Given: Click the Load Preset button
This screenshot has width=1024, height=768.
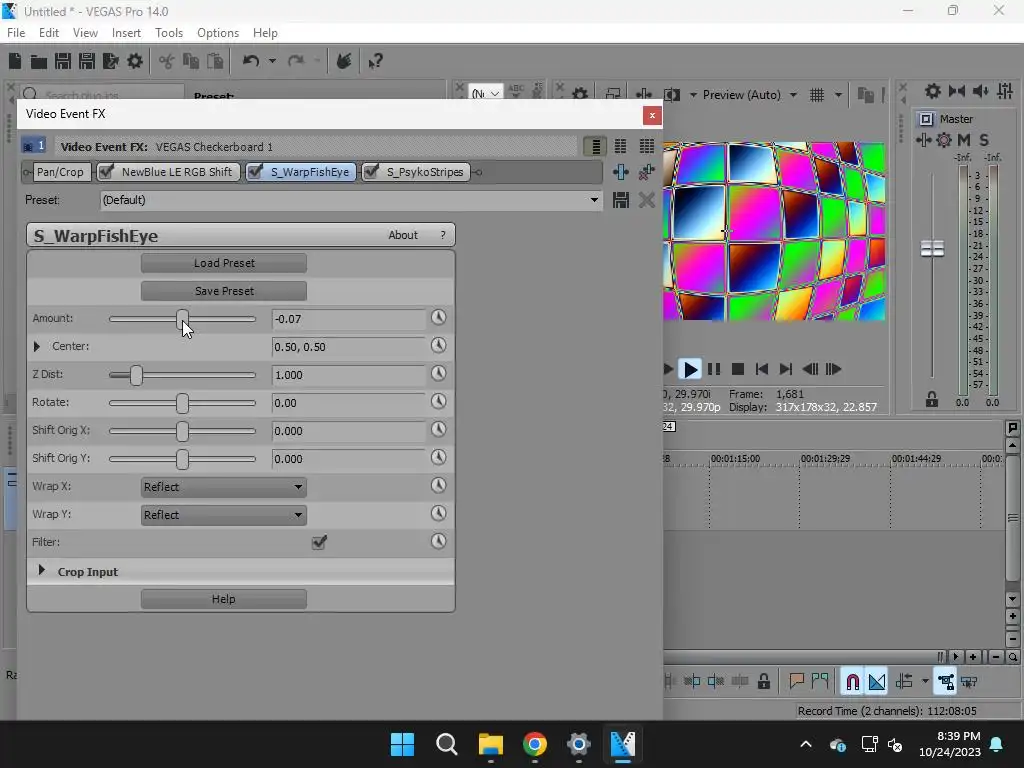Looking at the screenshot, I should [x=224, y=263].
